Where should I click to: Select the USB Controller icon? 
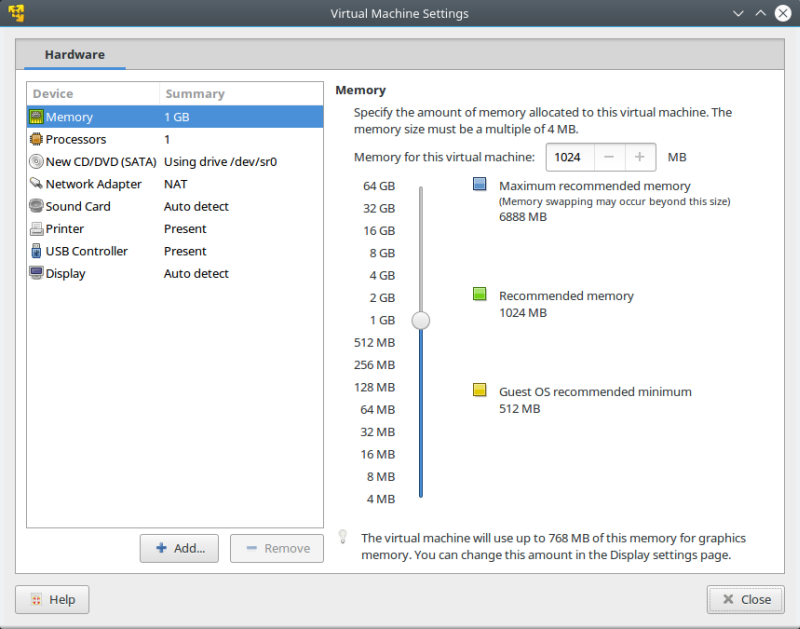click(34, 251)
